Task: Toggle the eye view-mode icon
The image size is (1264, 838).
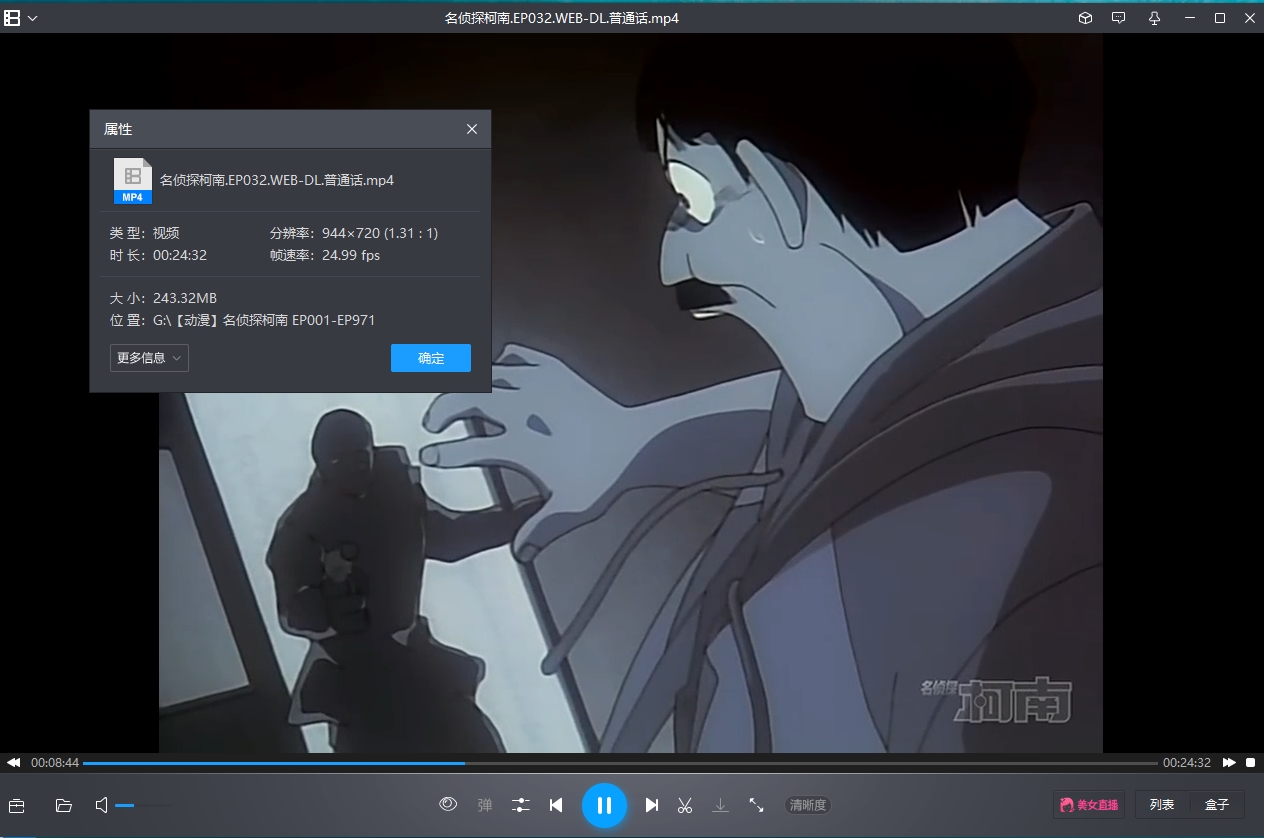Action: [449, 804]
